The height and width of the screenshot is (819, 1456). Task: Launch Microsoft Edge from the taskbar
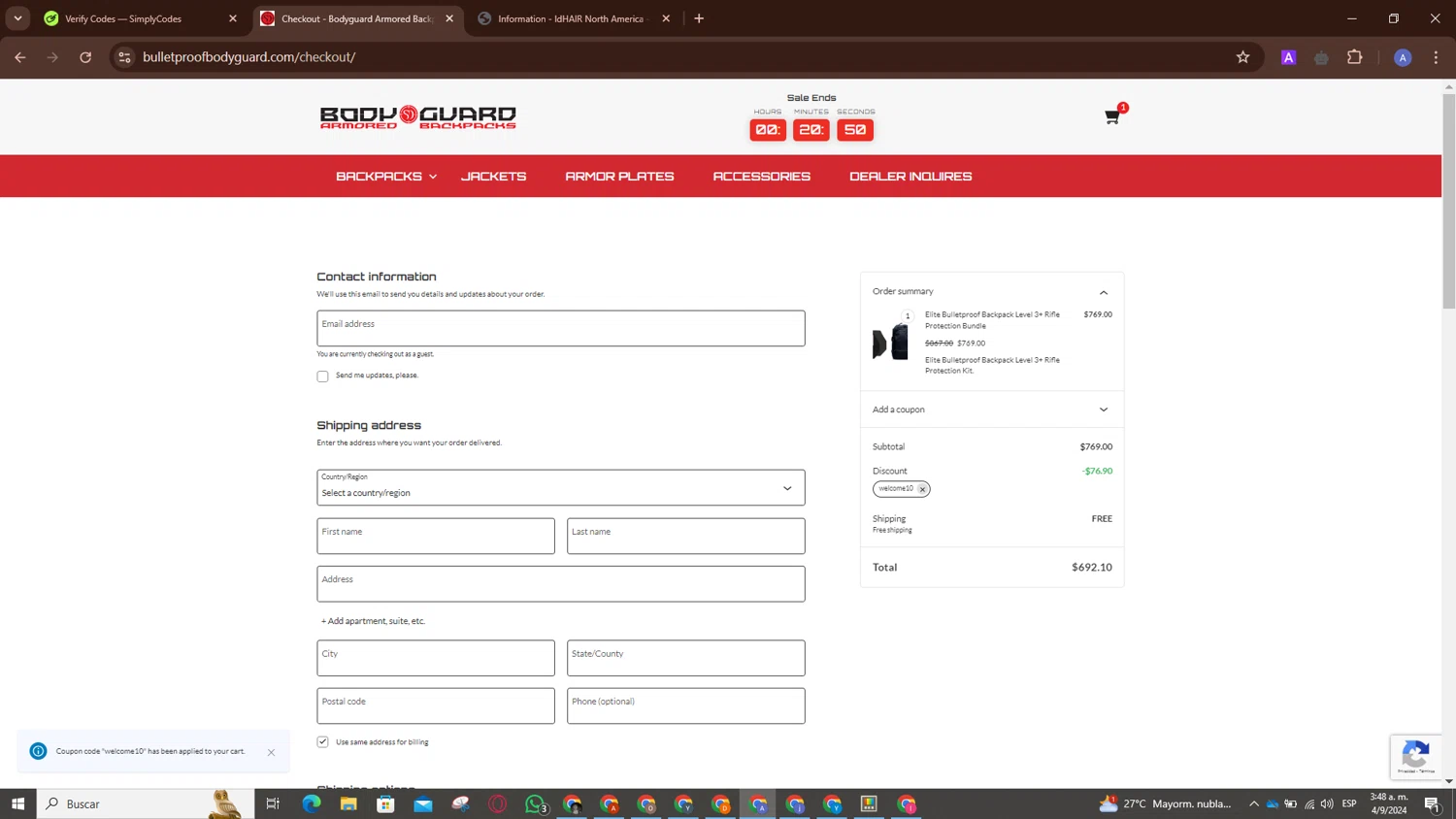click(312, 803)
